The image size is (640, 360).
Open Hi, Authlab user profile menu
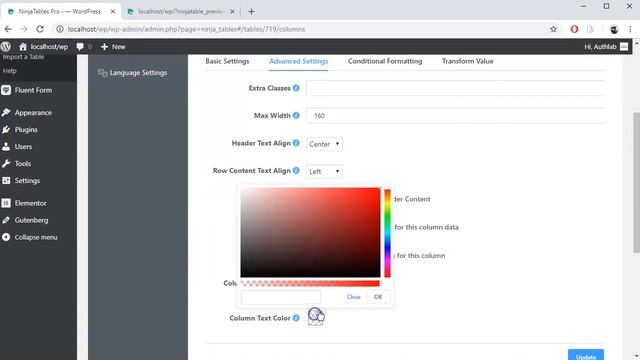click(606, 47)
